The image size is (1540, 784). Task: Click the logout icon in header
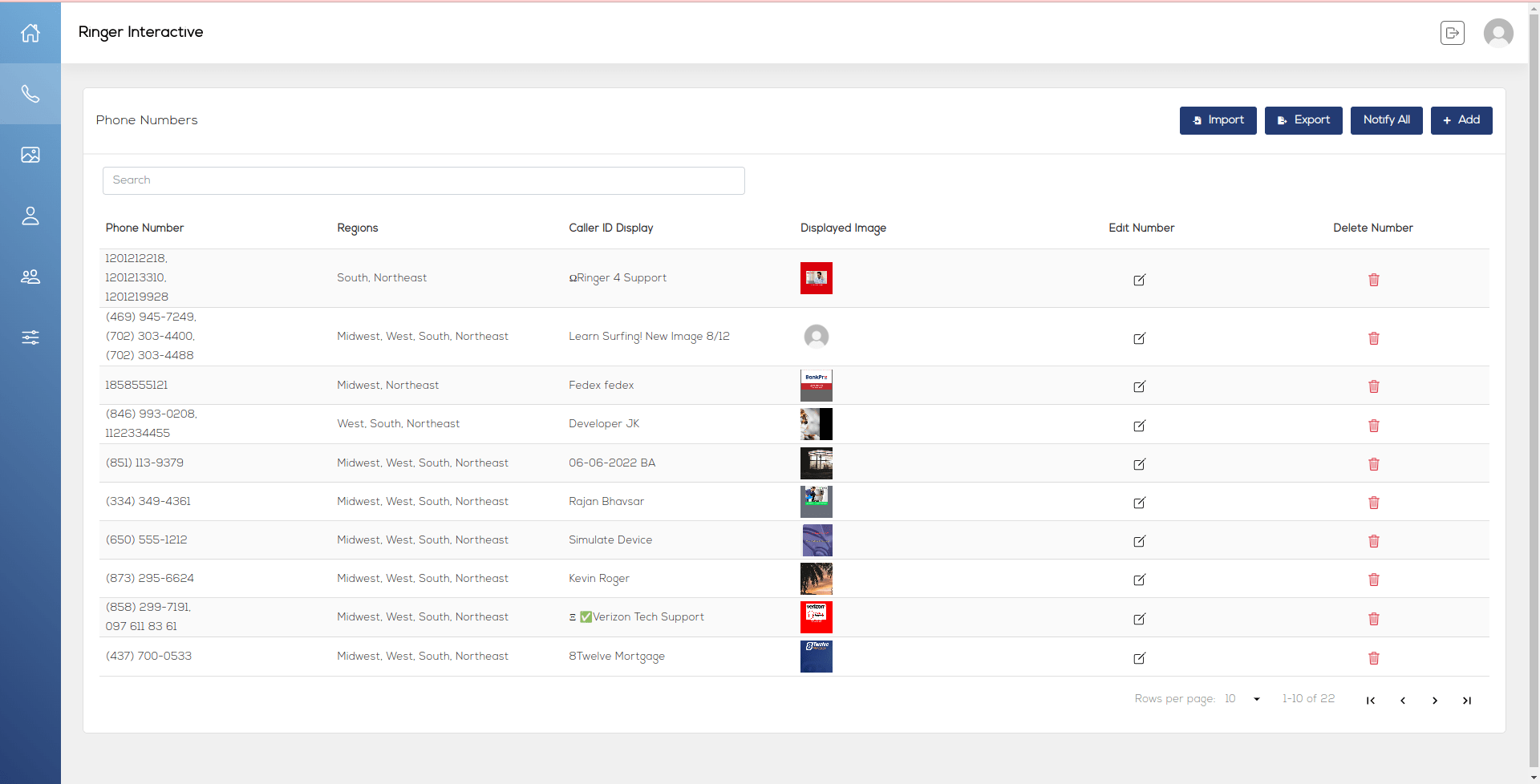(x=1452, y=33)
